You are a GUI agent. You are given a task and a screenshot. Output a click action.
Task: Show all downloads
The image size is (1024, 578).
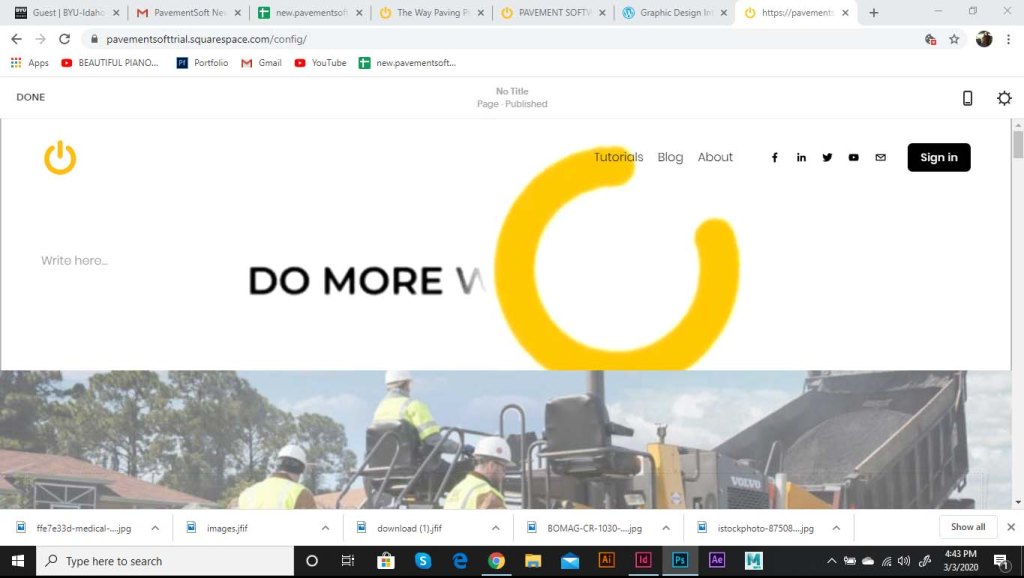(x=967, y=527)
